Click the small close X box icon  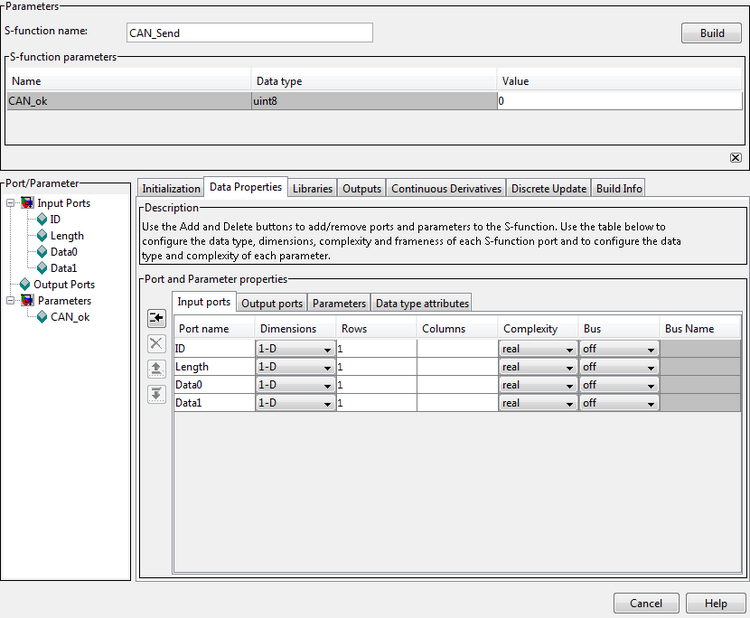click(735, 158)
